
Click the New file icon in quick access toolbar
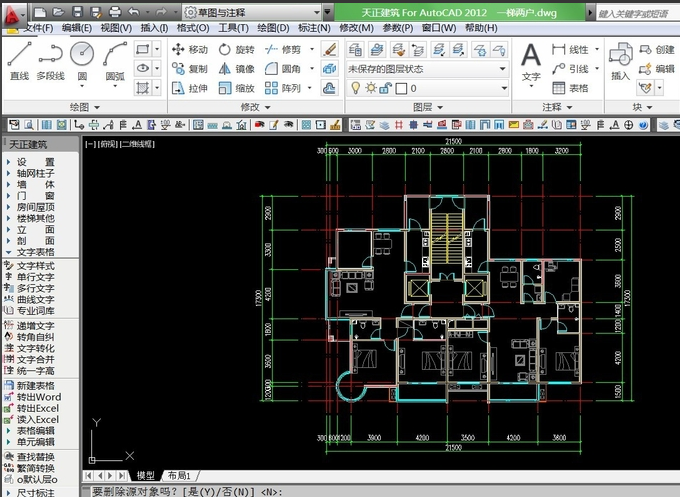pos(40,12)
